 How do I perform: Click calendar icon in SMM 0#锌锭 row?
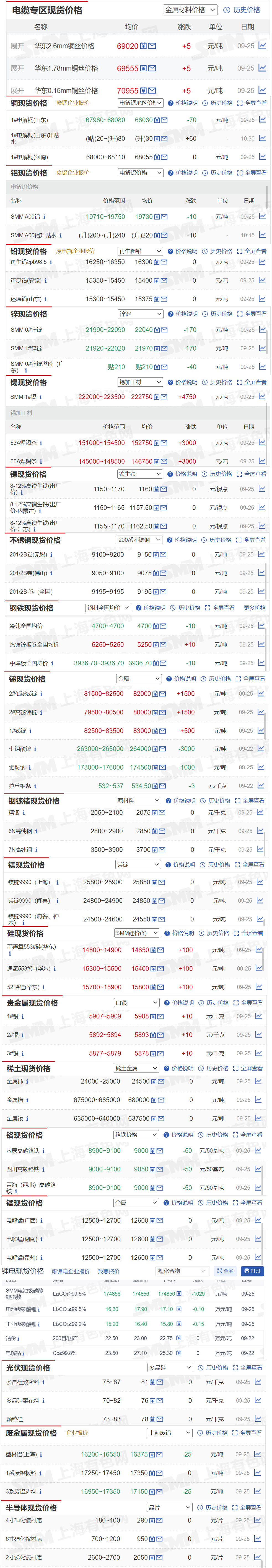pos(157,330)
